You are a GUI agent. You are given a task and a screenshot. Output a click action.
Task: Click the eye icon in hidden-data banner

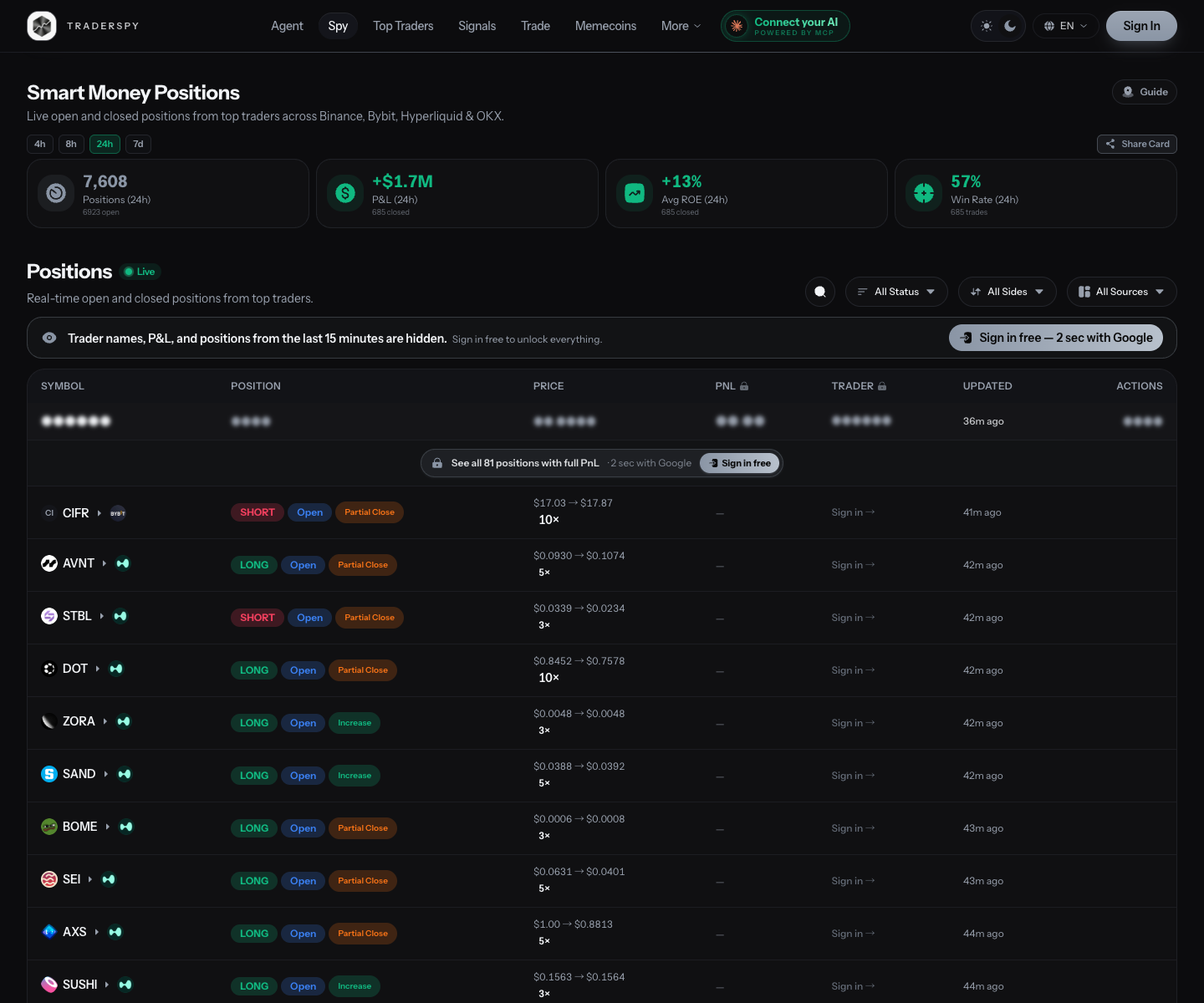pyautogui.click(x=49, y=338)
